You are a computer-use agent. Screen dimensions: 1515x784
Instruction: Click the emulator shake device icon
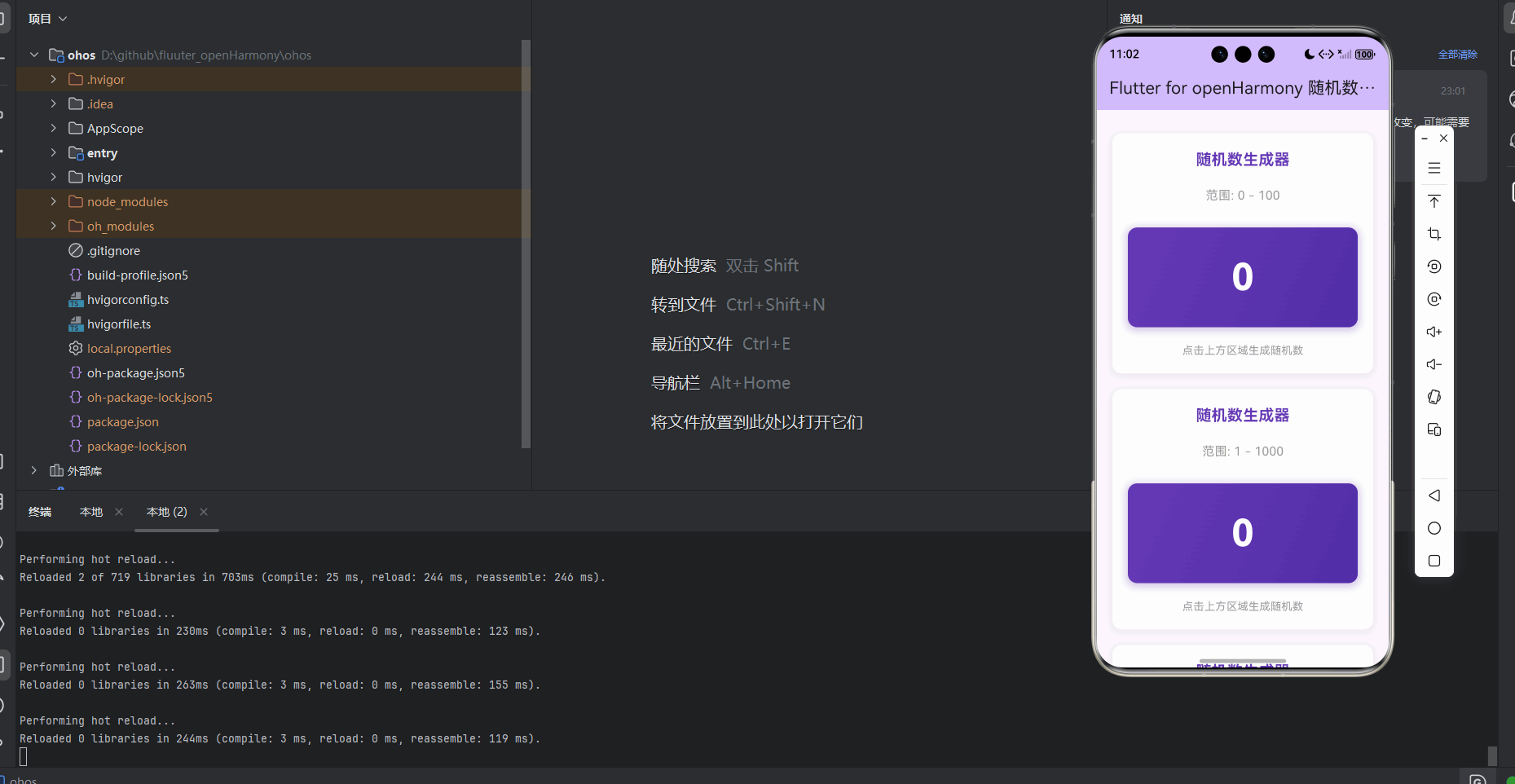click(x=1434, y=397)
